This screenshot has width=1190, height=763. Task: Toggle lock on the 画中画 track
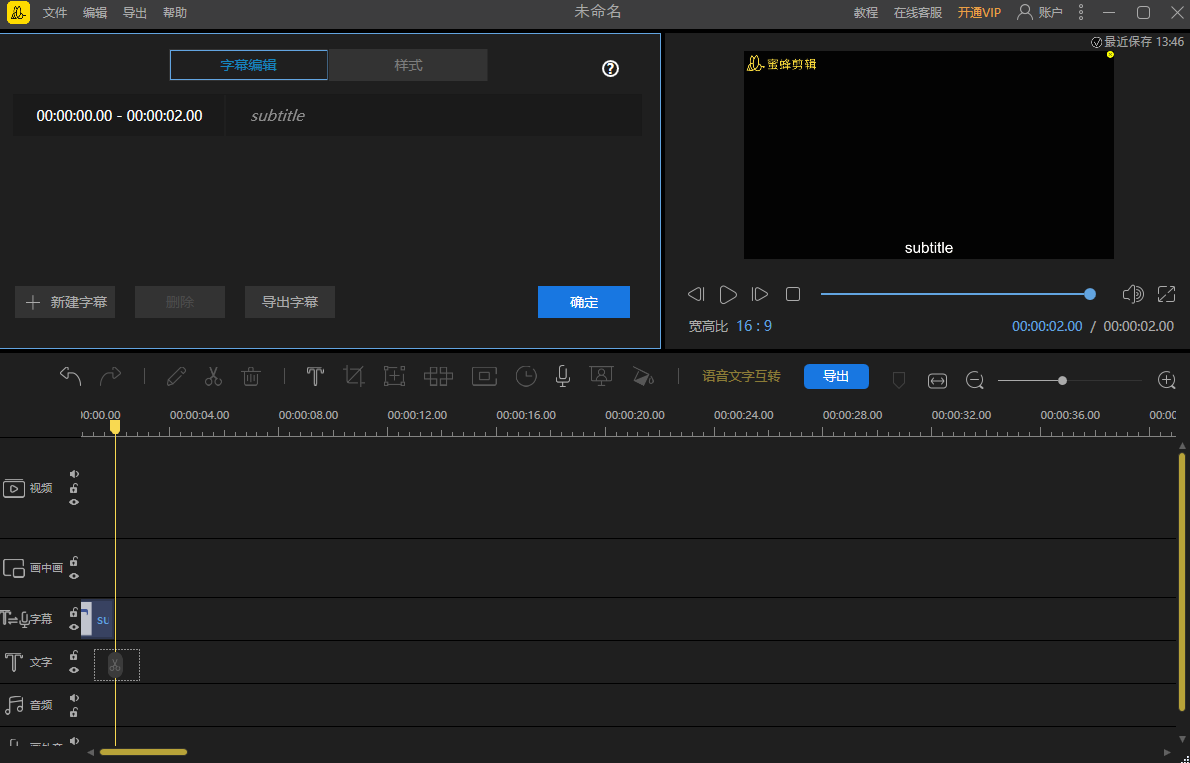click(74, 561)
